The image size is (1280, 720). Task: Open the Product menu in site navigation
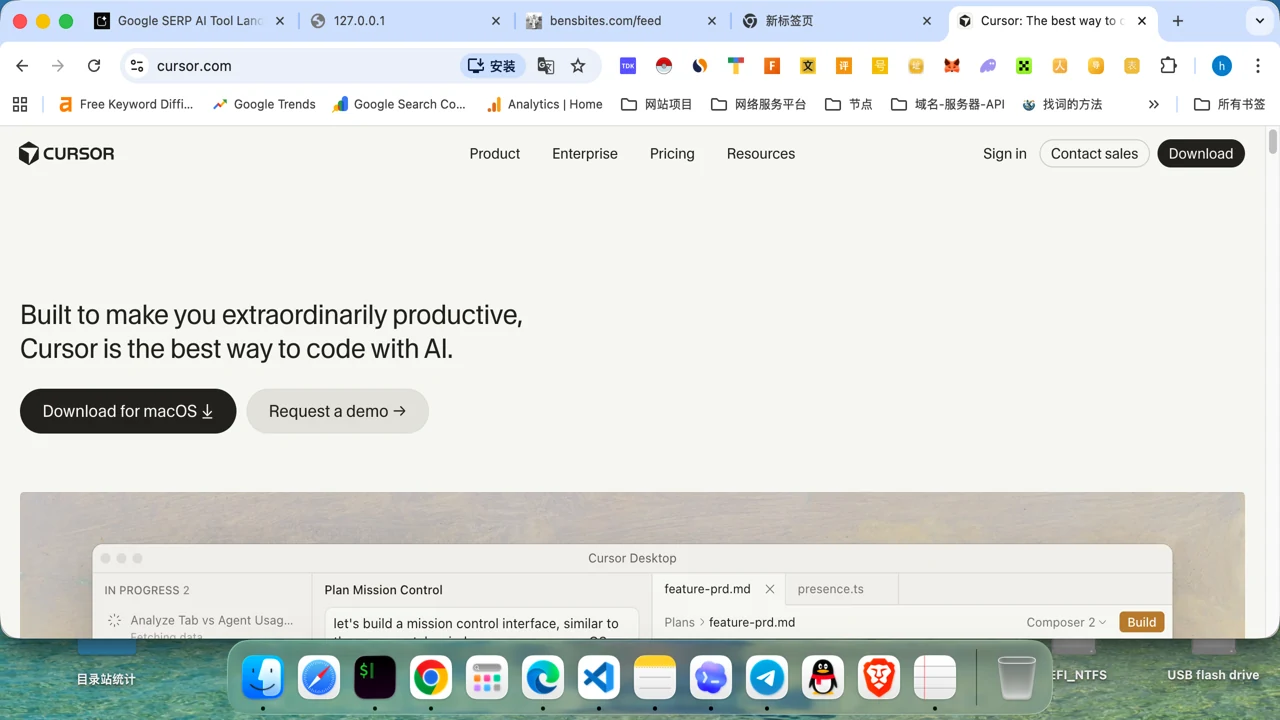click(495, 154)
